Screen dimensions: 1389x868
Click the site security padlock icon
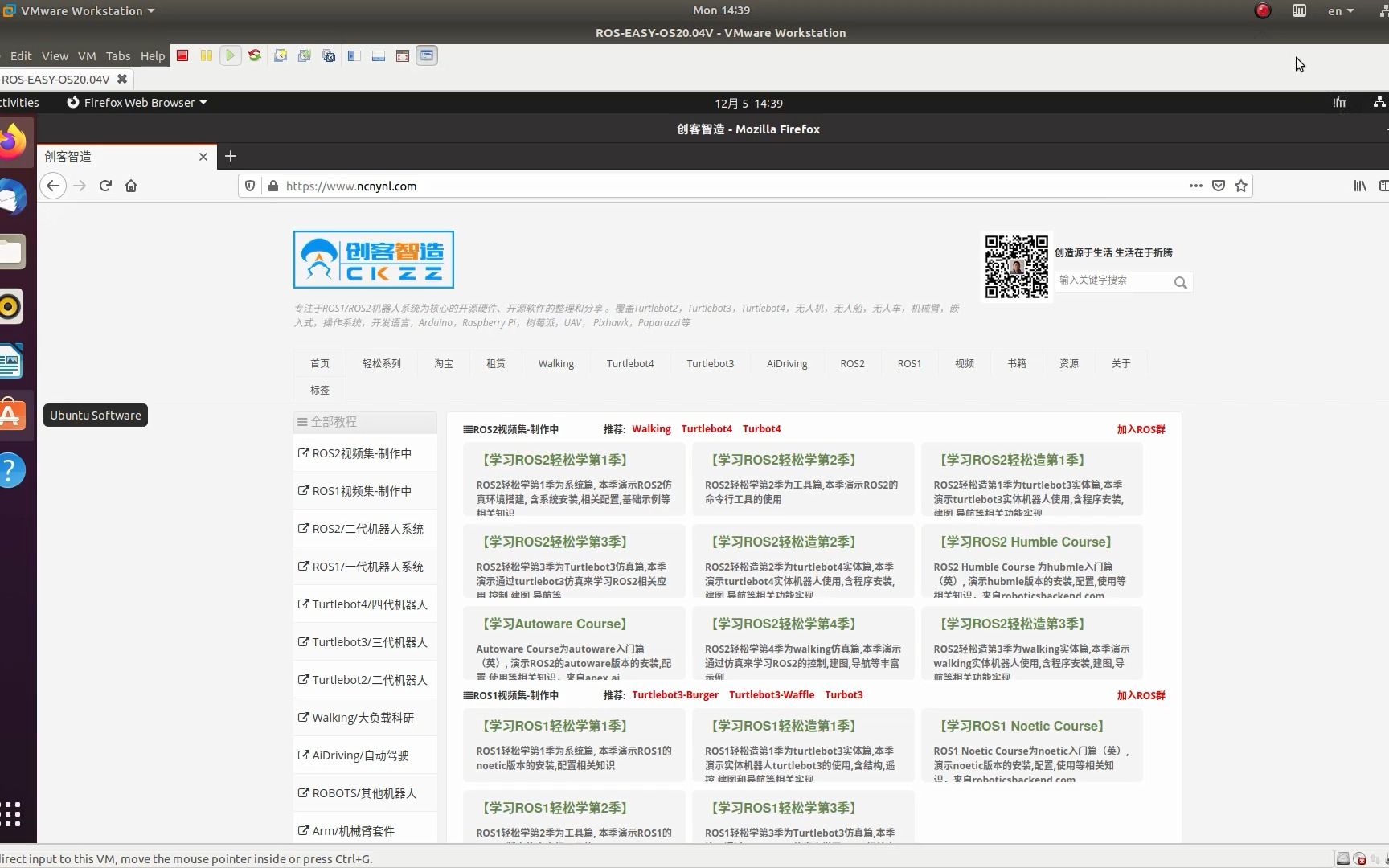(273, 186)
